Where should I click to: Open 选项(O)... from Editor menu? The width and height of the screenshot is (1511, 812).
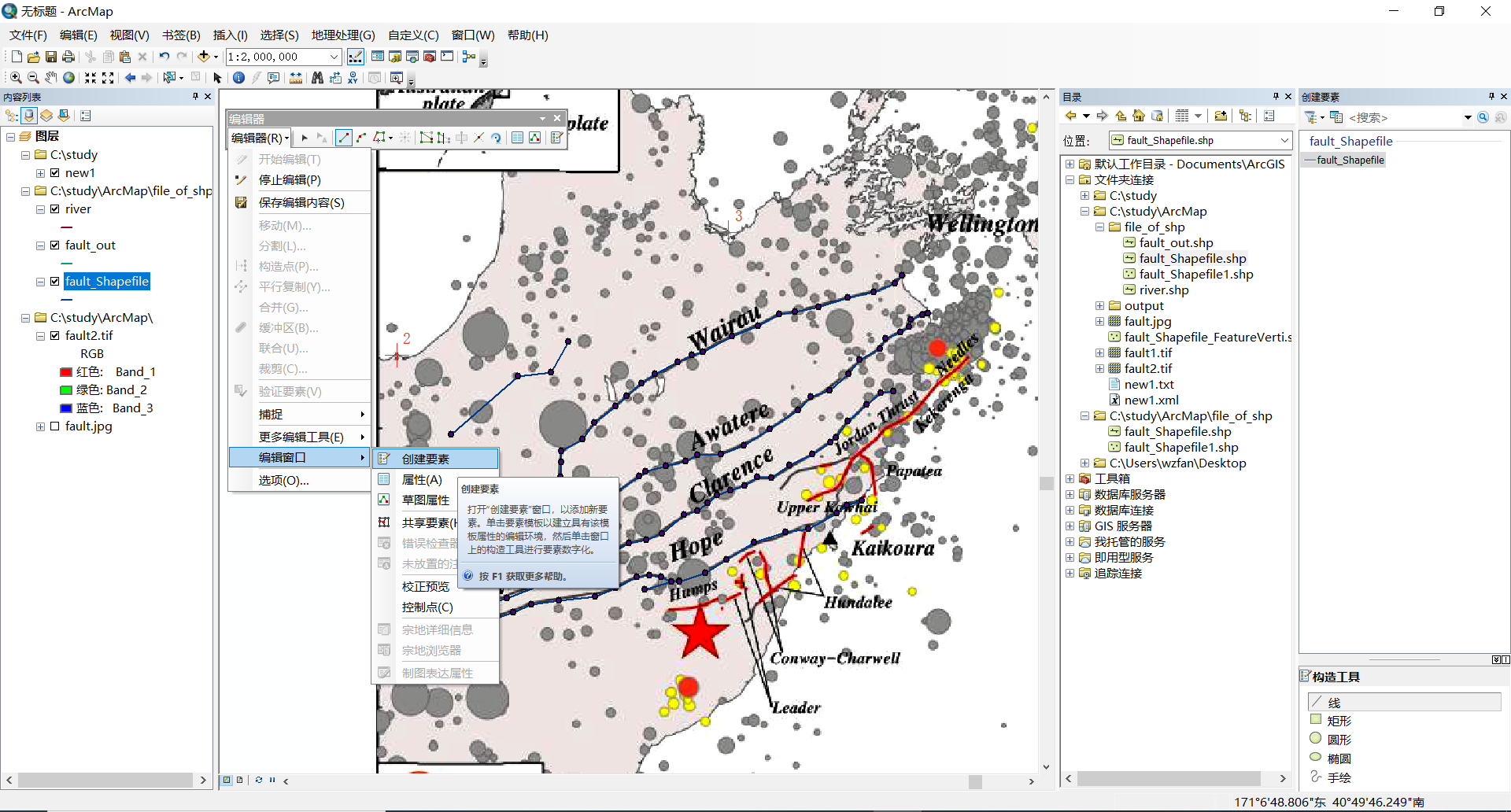pos(300,481)
